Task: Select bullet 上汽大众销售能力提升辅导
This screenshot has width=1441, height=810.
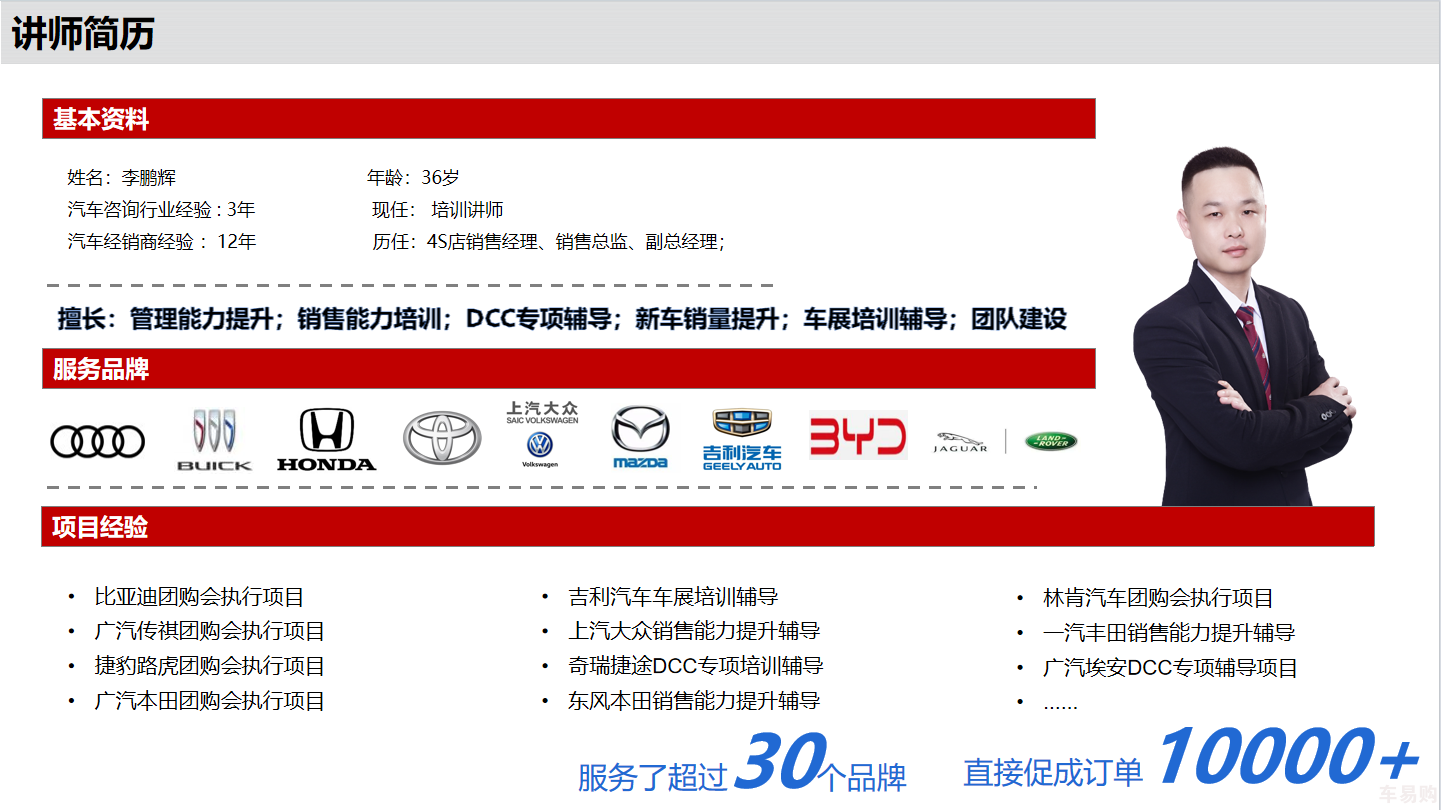Action: tap(694, 631)
